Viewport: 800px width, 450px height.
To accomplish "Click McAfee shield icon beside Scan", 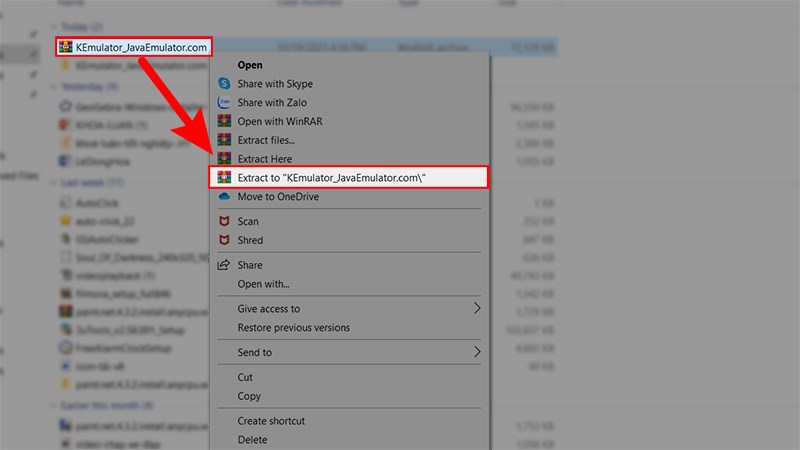I will [224, 221].
